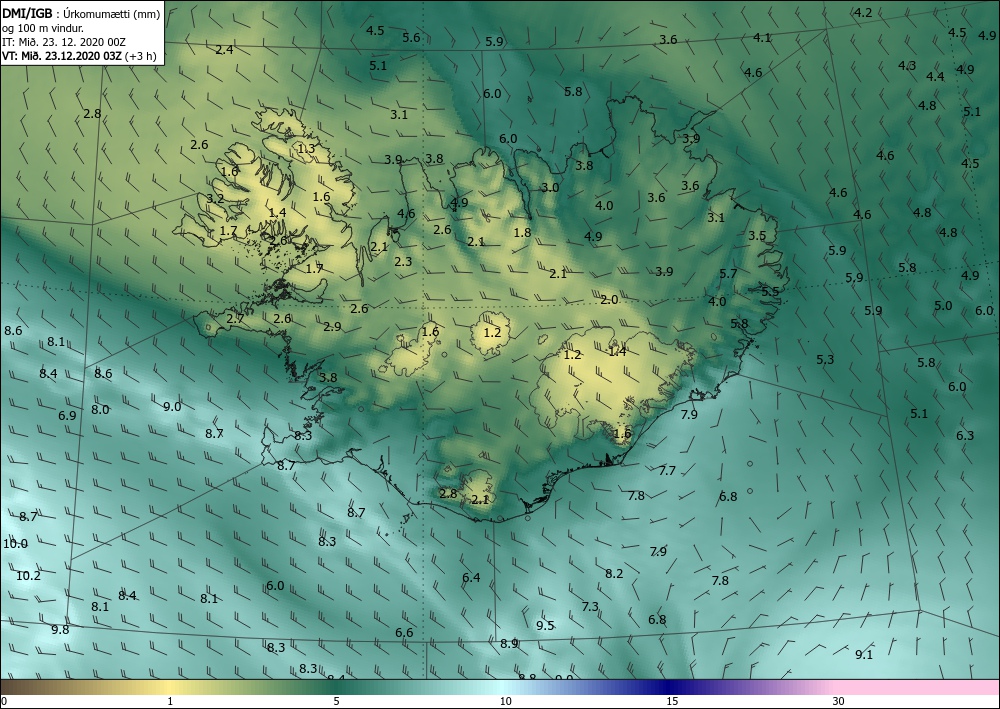Click the 'DMI/IGB : Úrkomumætti (mm)' title line

(81, 13)
